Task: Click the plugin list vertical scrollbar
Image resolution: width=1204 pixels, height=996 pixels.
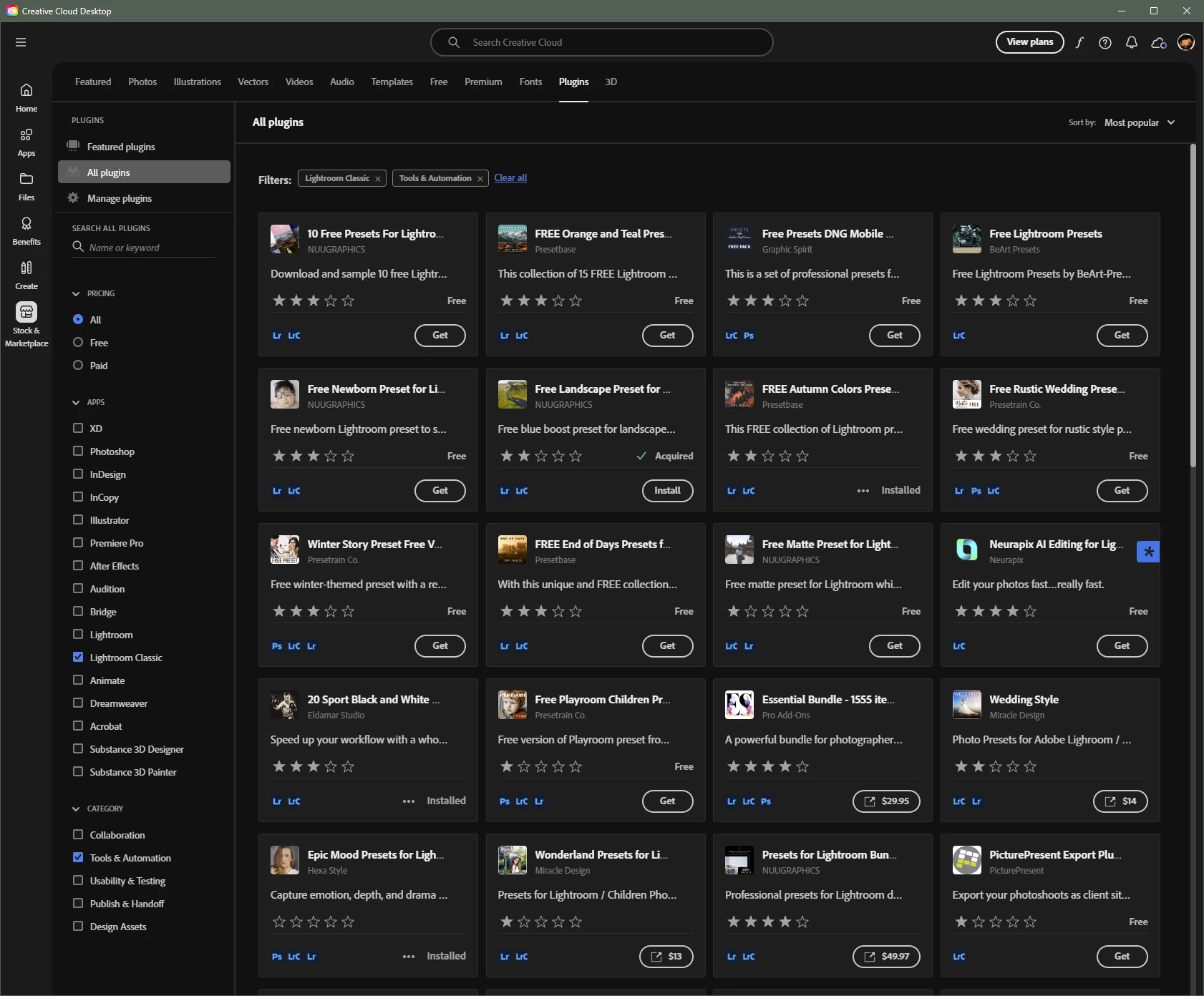Action: (1193, 306)
